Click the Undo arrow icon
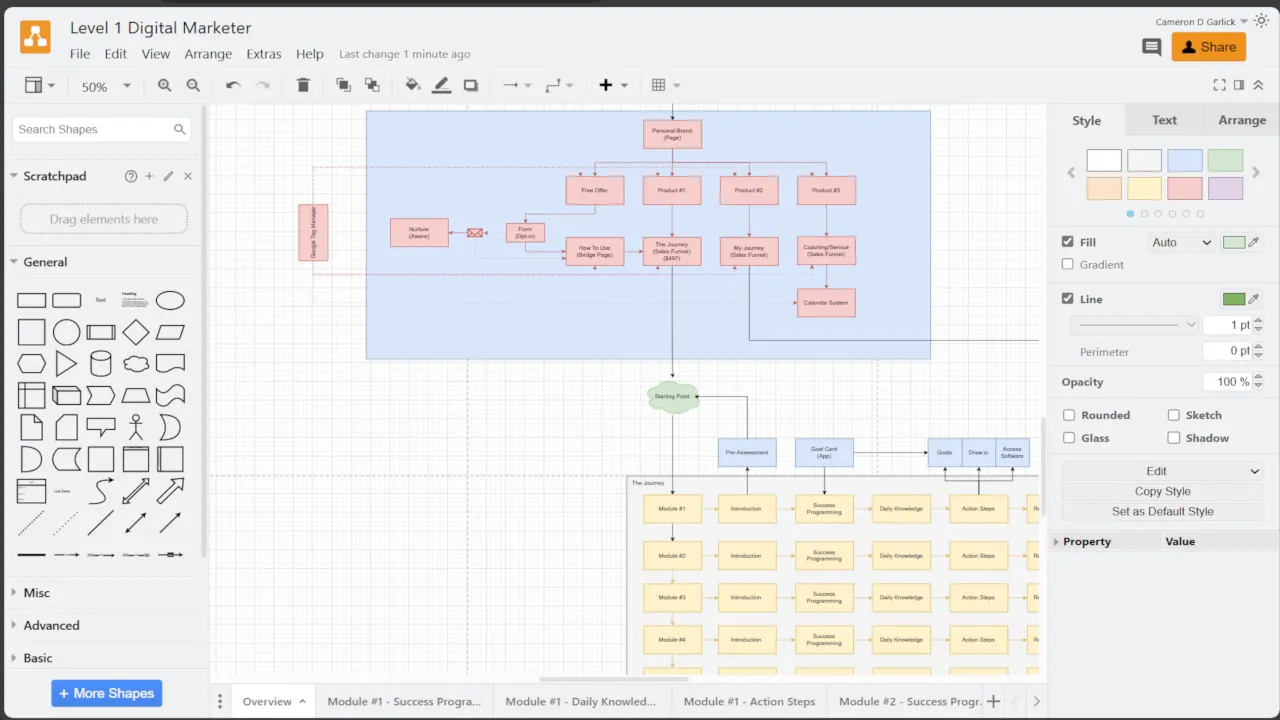1280x720 pixels. [x=233, y=86]
